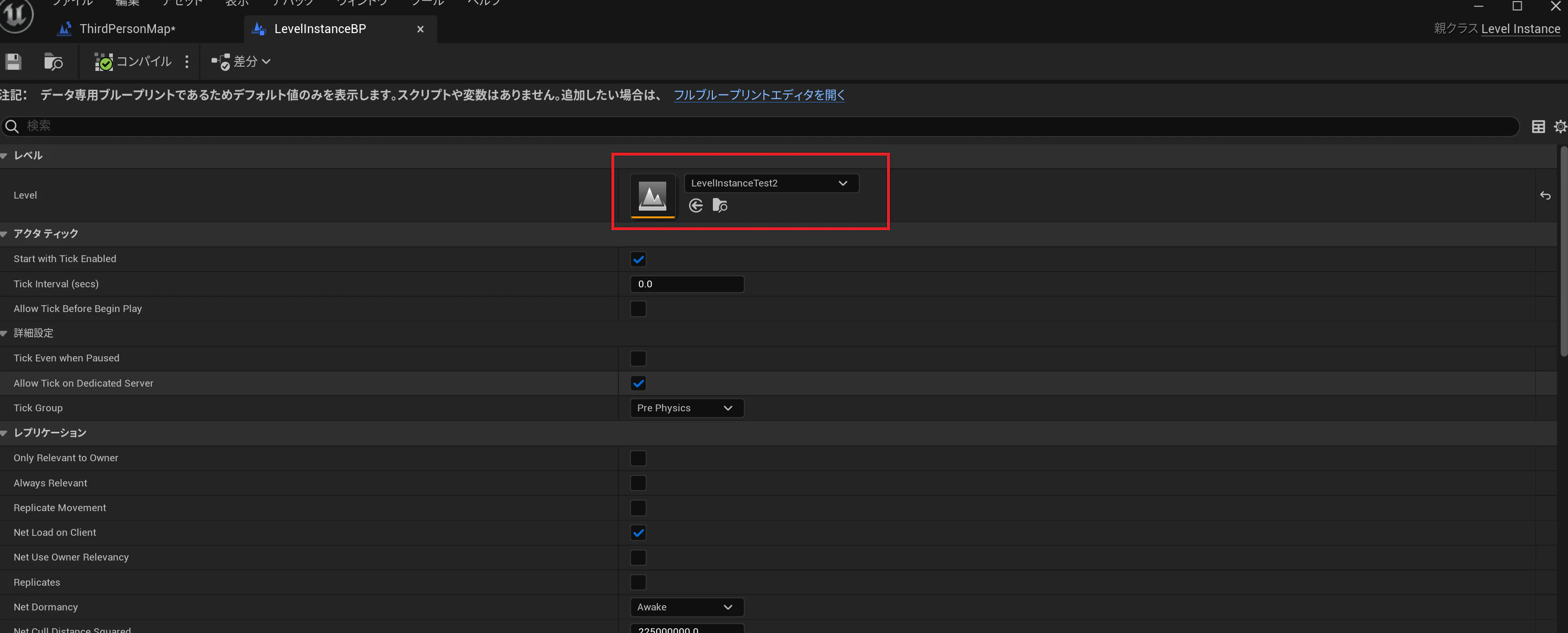Click the details panel vertical scrollbar
Viewport: 1568px width, 633px height.
coord(1563,251)
